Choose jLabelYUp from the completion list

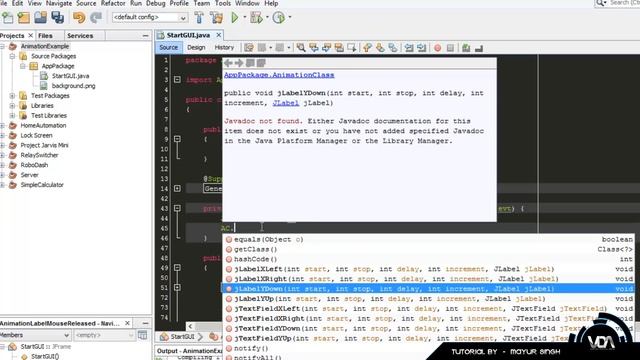428,299
